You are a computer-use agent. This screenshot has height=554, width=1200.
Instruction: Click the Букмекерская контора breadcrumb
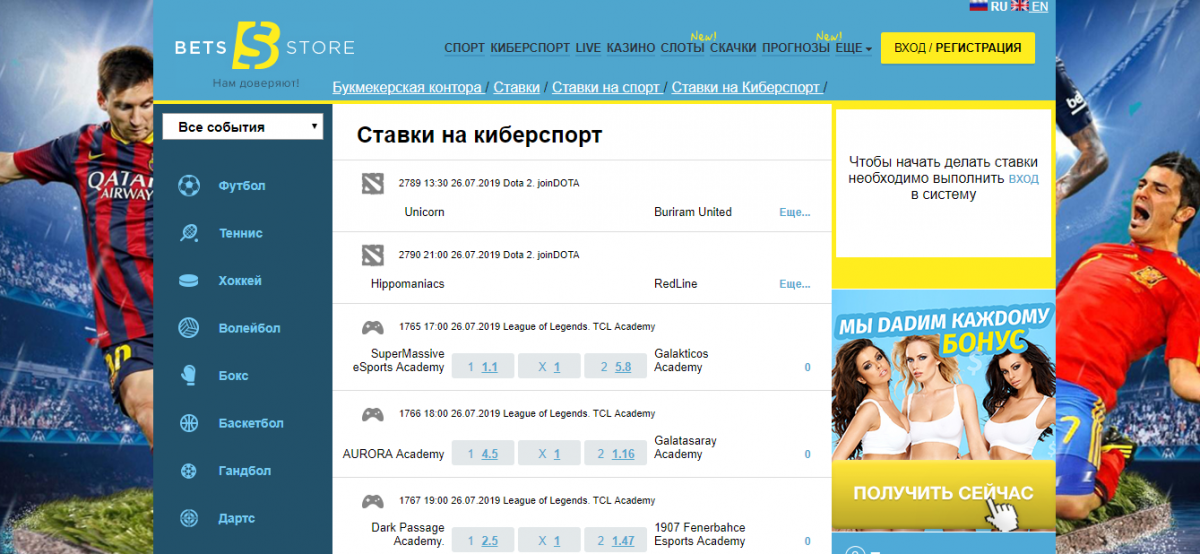click(407, 87)
